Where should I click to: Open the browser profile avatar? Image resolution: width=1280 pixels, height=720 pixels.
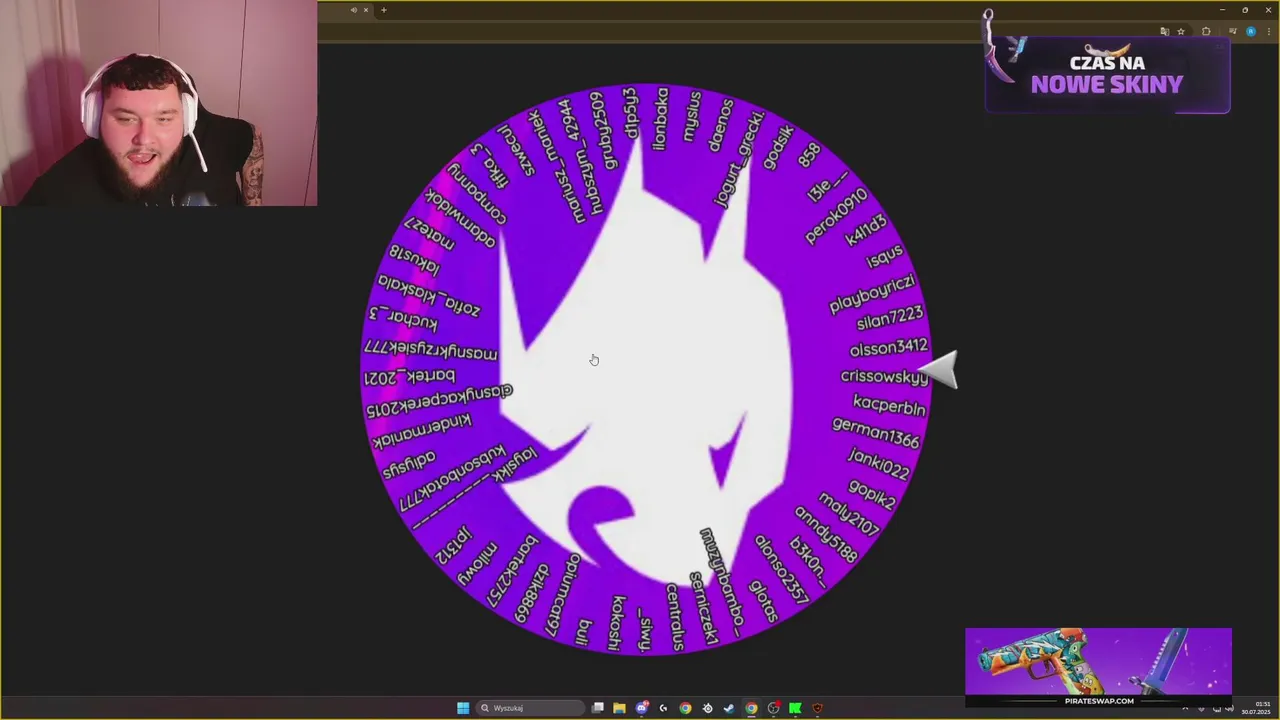[1251, 31]
